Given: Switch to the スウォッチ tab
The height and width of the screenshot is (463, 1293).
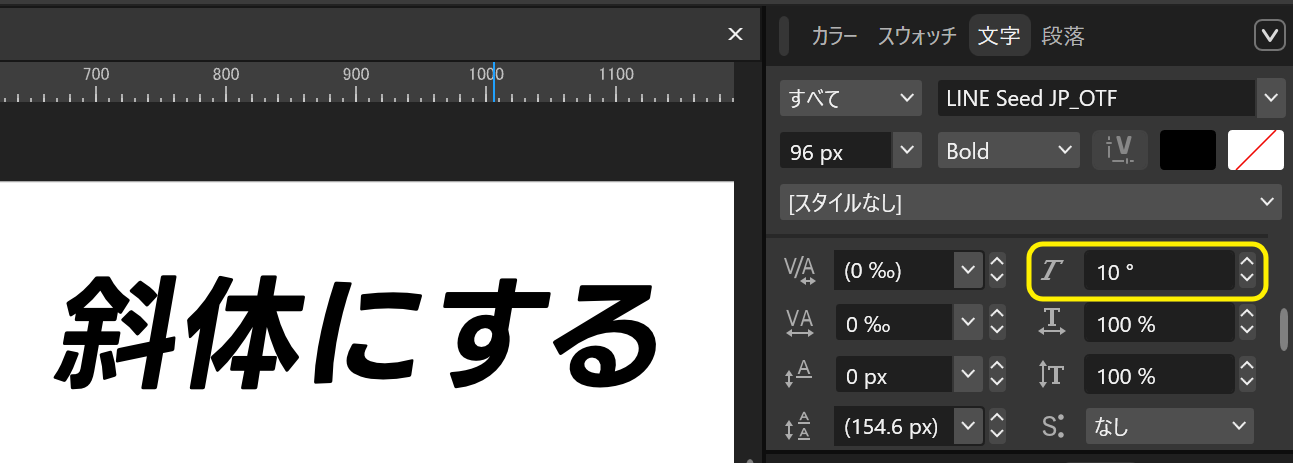Looking at the screenshot, I should (917, 37).
